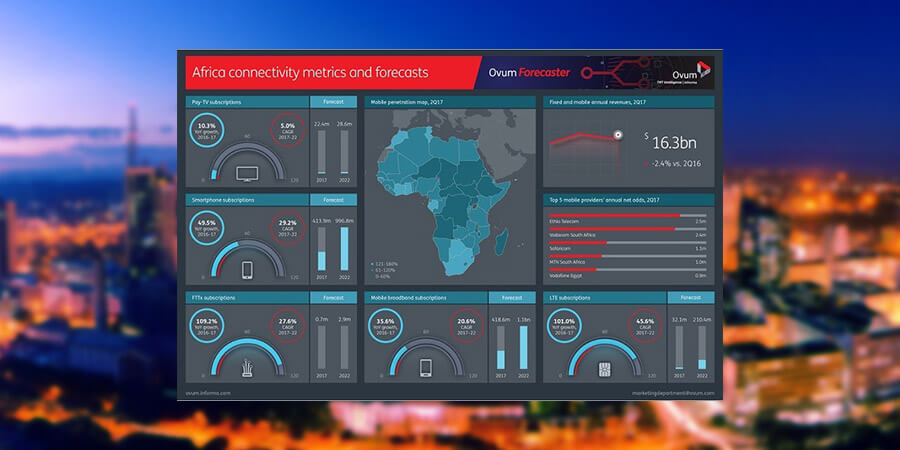This screenshot has width=900, height=450.
Task: Click the FTTx subscriptions panel title
Action: (x=214, y=297)
